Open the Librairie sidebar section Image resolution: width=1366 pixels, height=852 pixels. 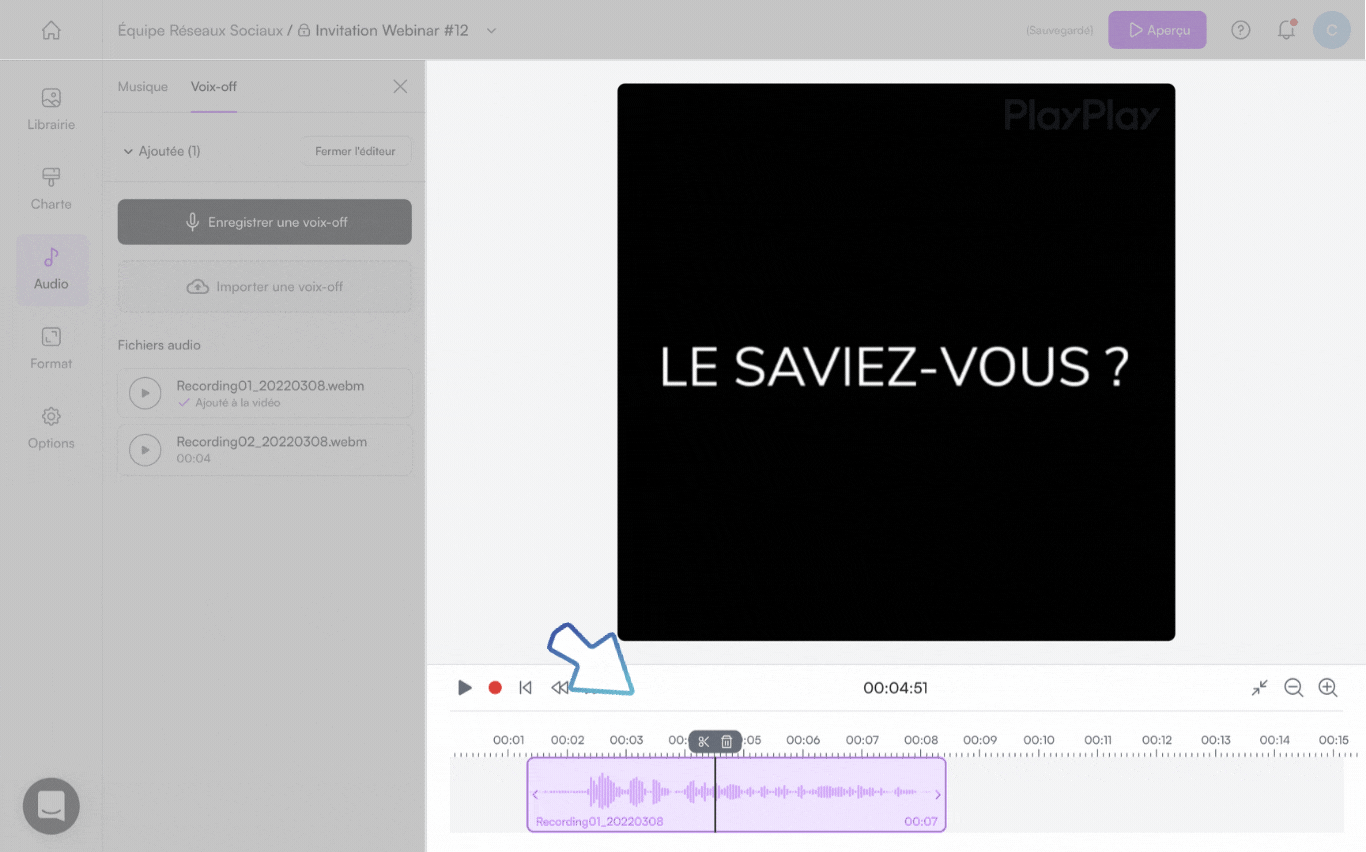tap(51, 110)
